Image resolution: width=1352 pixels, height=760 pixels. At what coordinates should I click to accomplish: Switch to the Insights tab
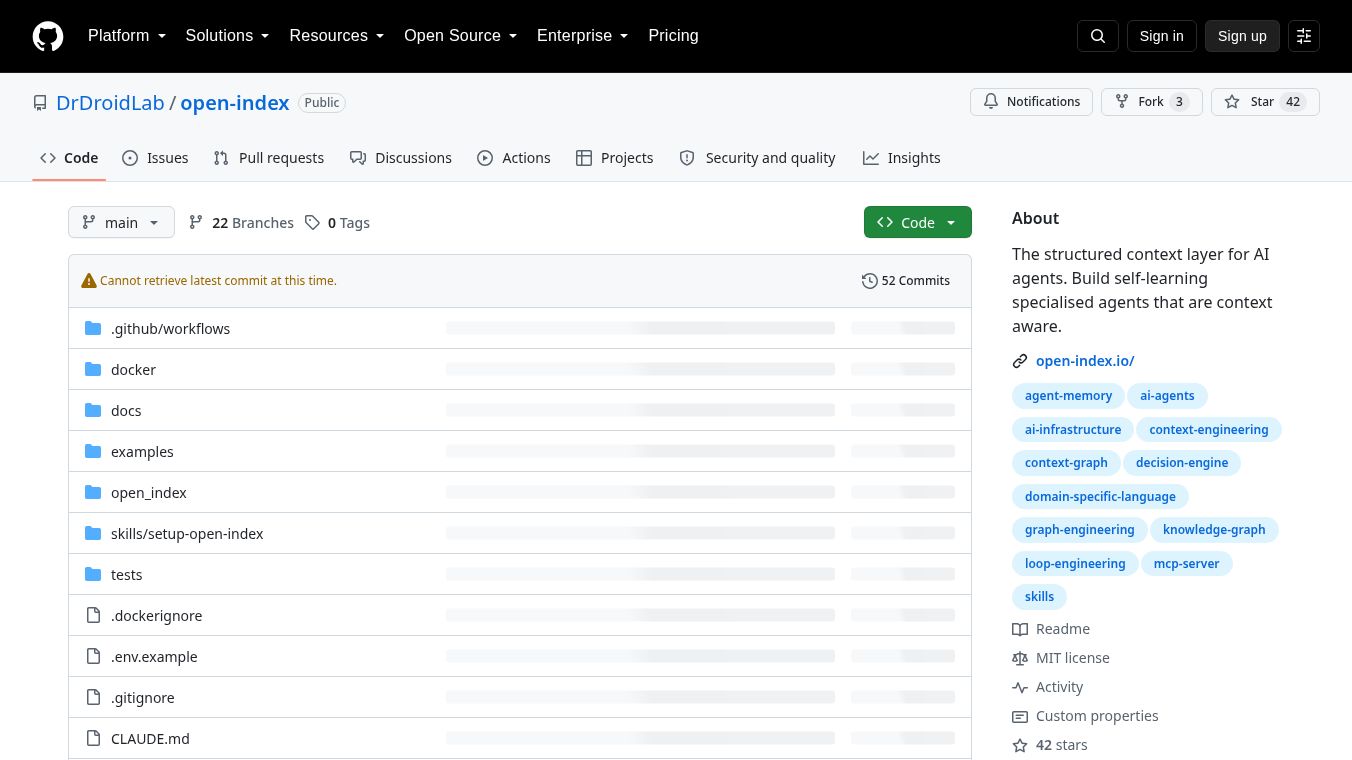tap(902, 158)
